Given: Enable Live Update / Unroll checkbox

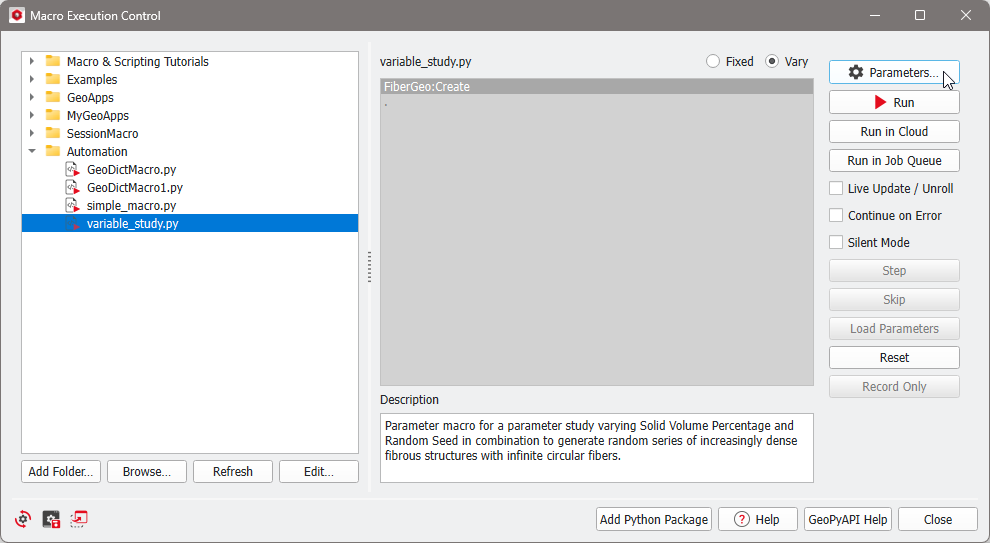Looking at the screenshot, I should [x=836, y=188].
